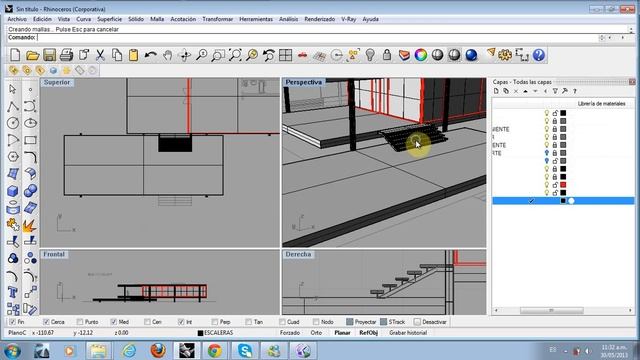Toggle the Forzado status bar button

290,333
